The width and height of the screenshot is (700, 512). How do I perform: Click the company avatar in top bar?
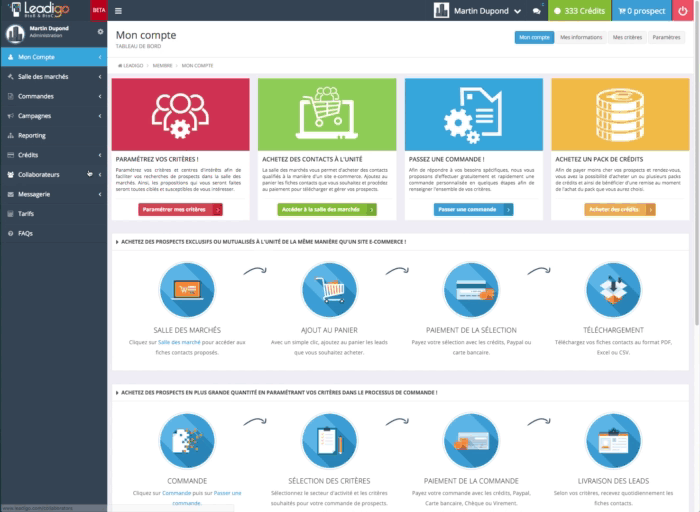coord(441,10)
